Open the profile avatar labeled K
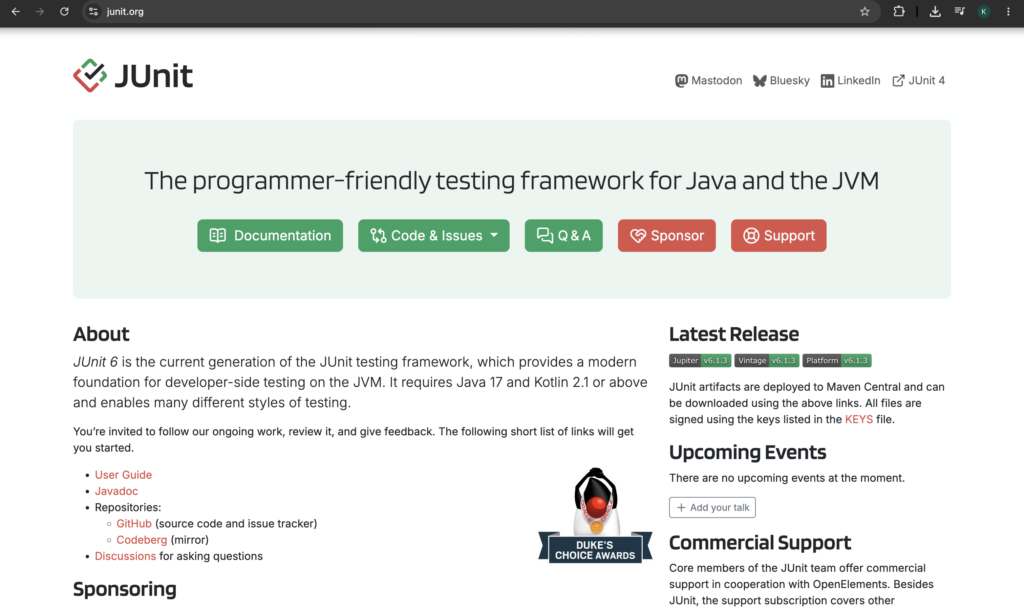The image size is (1024, 608). pyautogui.click(x=984, y=11)
